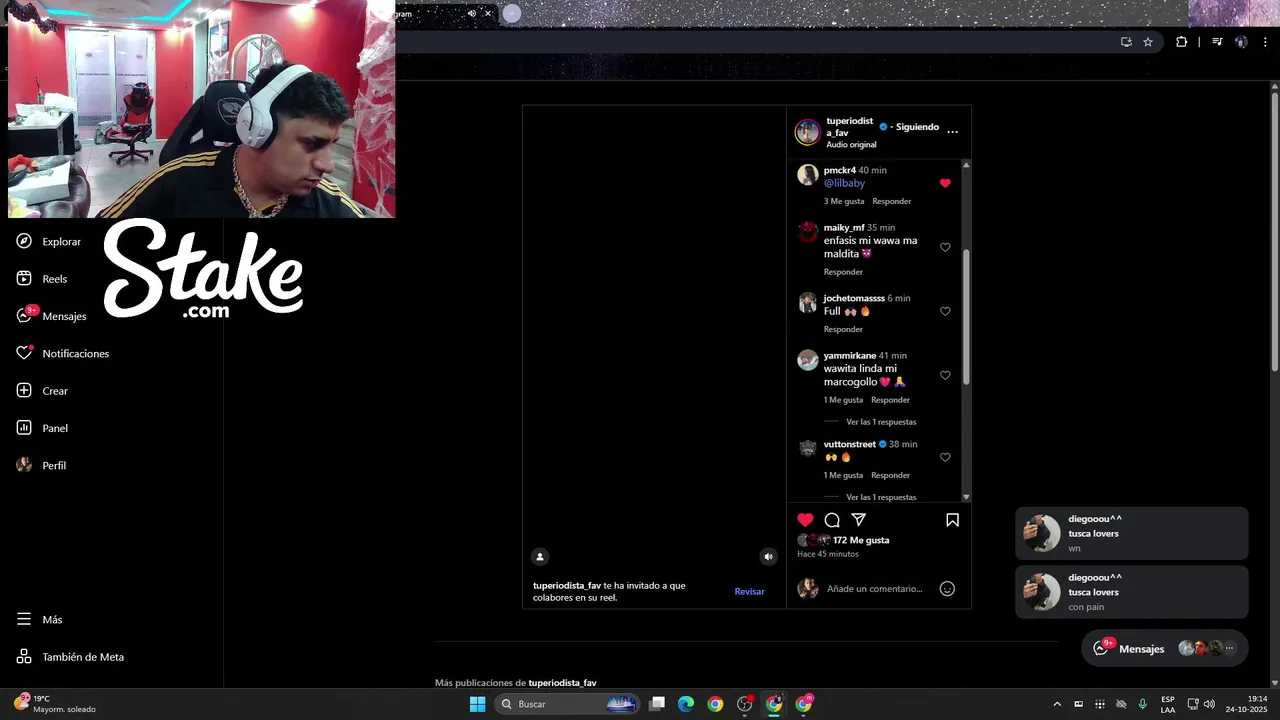
Task: Click comments scrollbar down arrow
Action: [x=966, y=497]
